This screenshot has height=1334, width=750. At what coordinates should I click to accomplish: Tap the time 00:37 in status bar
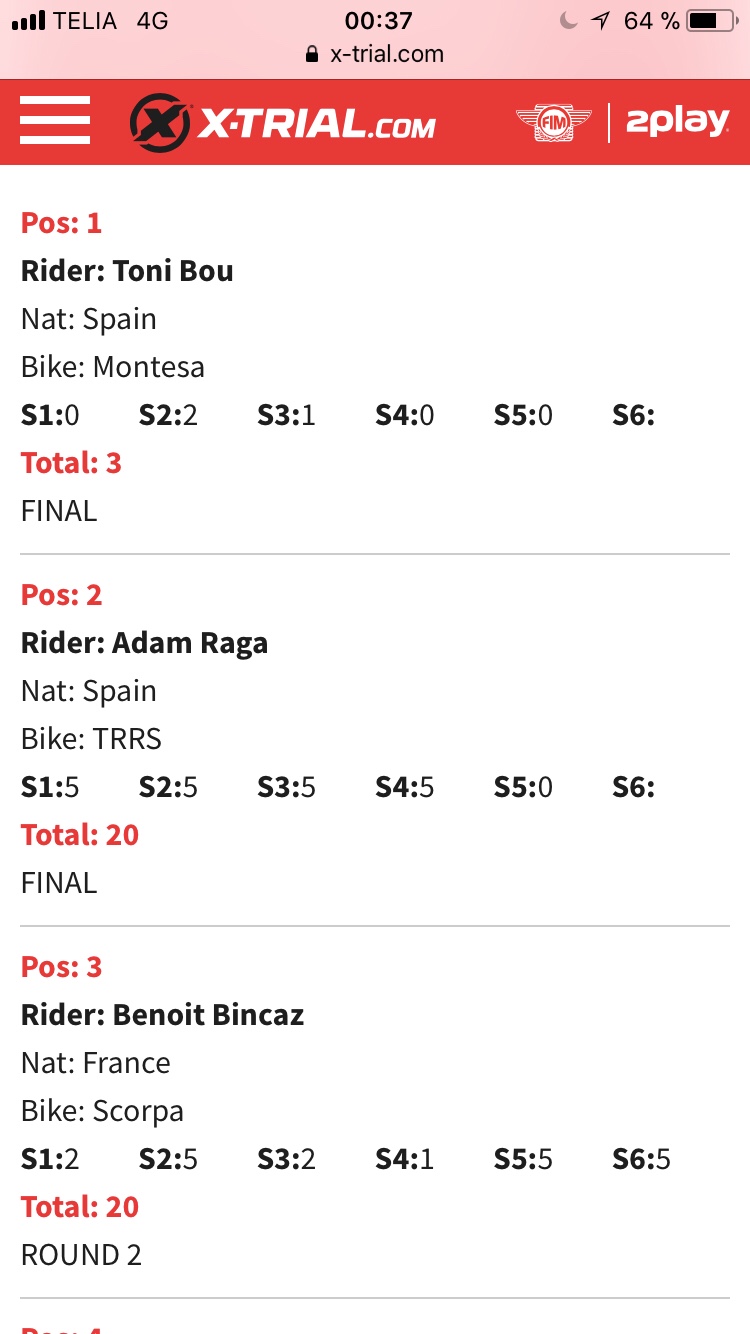(379, 20)
